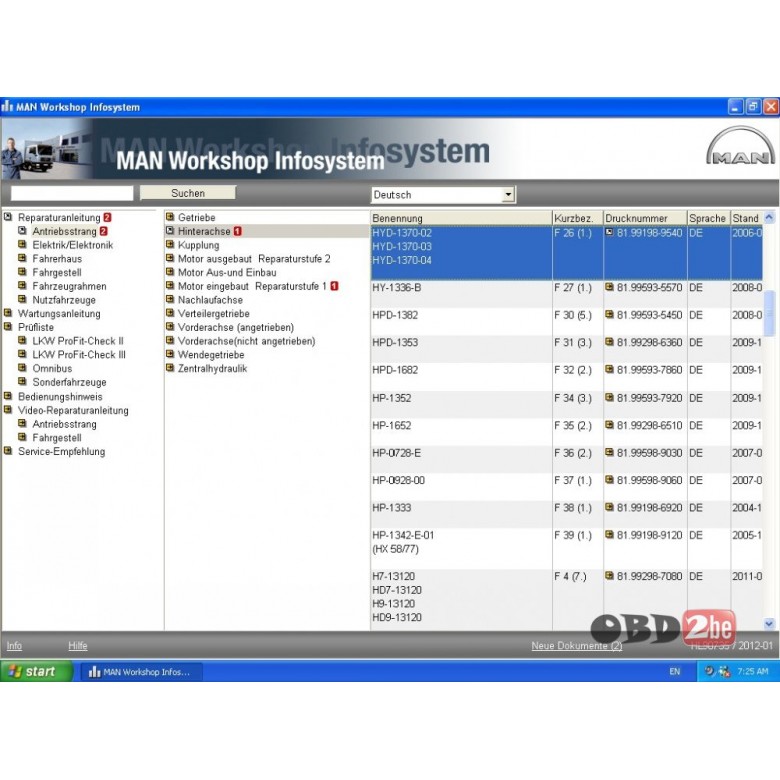The width and height of the screenshot is (780, 780).
Task: Collapse the Hinterachse folder node
Action: [x=170, y=231]
